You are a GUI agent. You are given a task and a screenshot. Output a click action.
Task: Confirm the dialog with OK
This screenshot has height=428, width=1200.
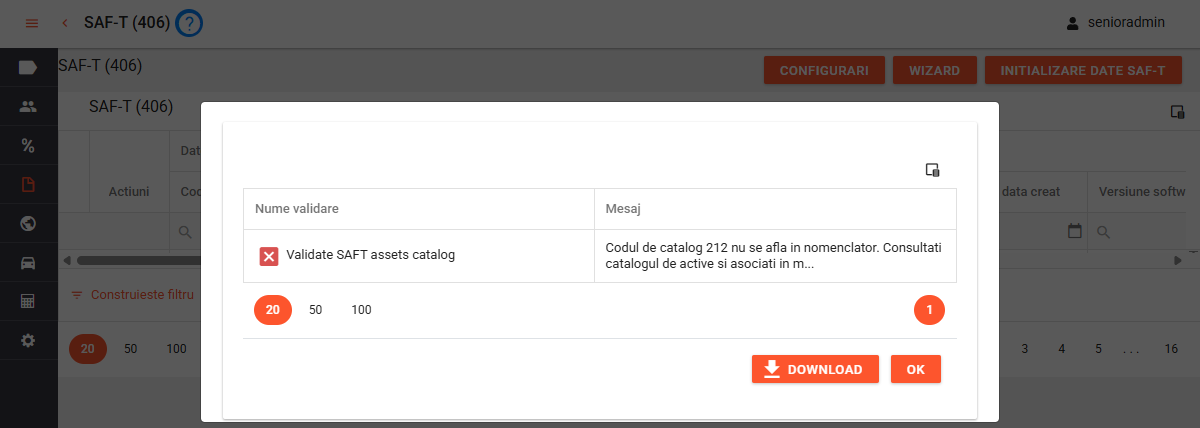pyautogui.click(x=916, y=369)
